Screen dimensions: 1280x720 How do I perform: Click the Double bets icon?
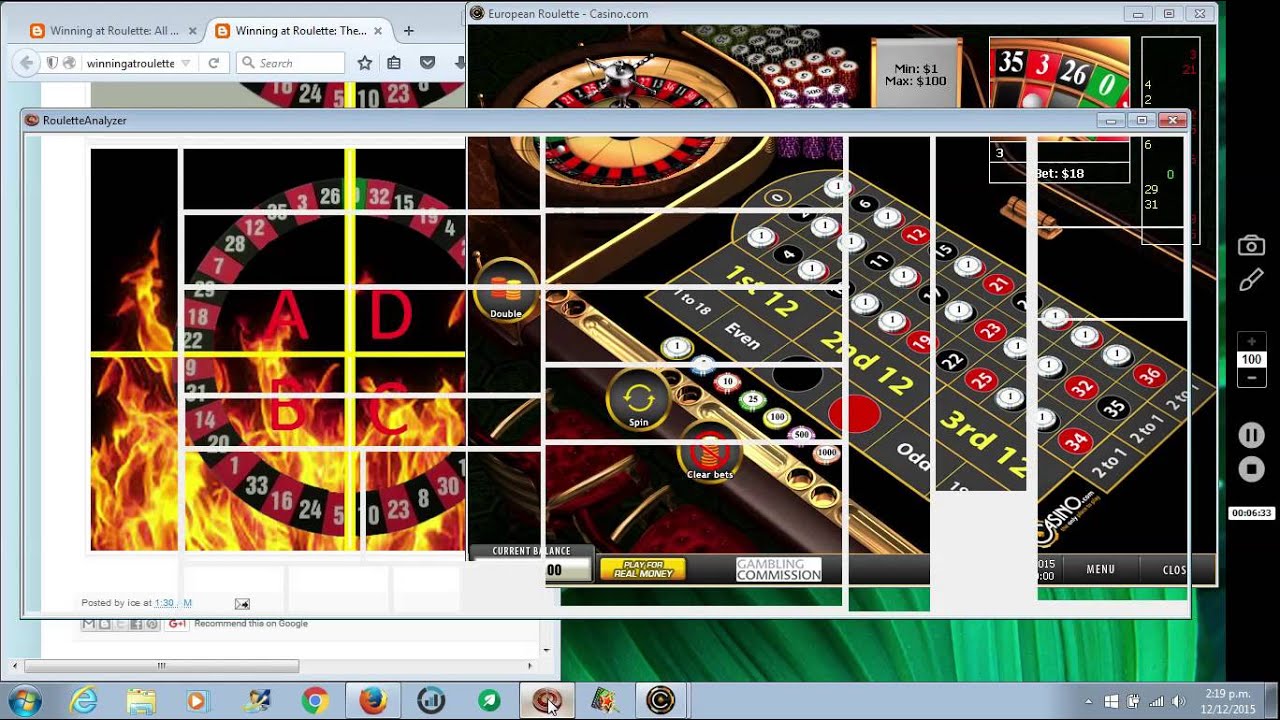506,290
